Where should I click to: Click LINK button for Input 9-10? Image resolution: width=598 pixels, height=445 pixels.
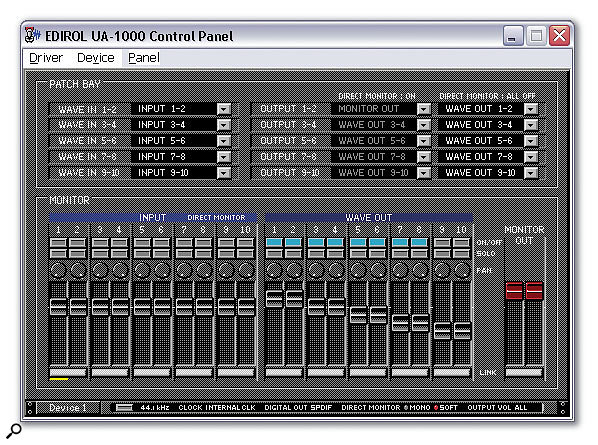236,373
